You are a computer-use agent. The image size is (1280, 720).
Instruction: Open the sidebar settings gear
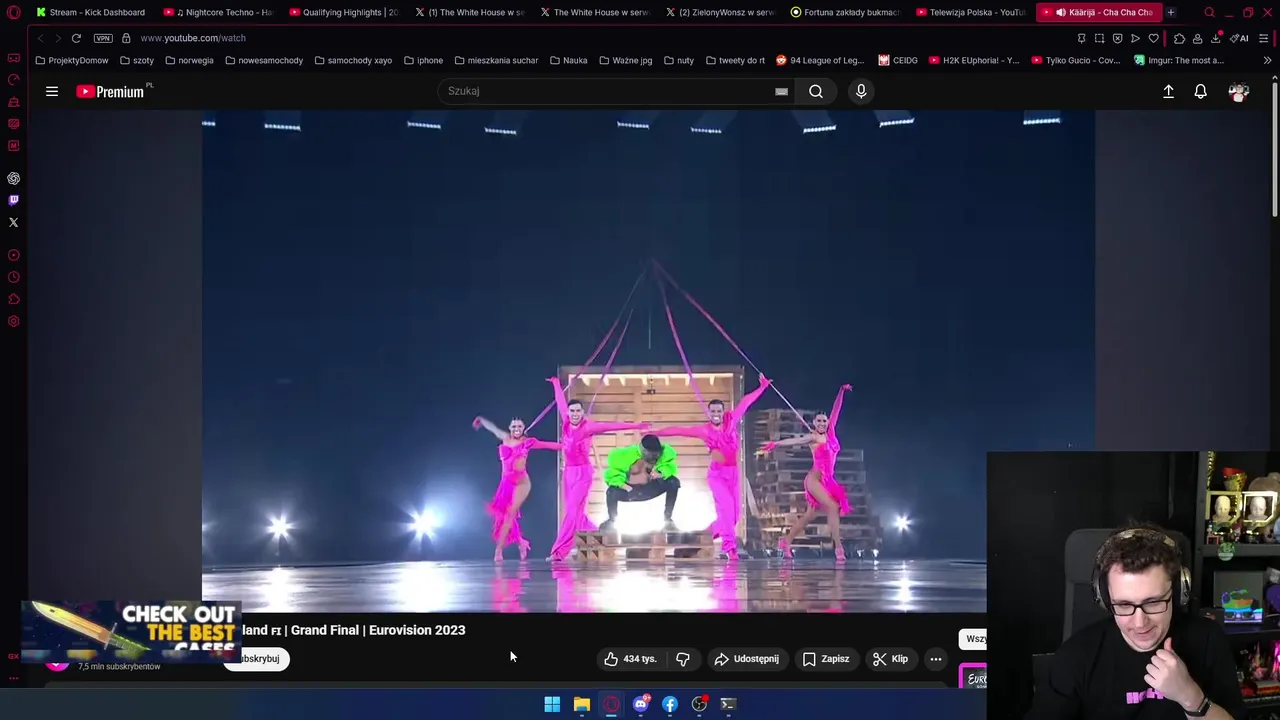(13, 321)
